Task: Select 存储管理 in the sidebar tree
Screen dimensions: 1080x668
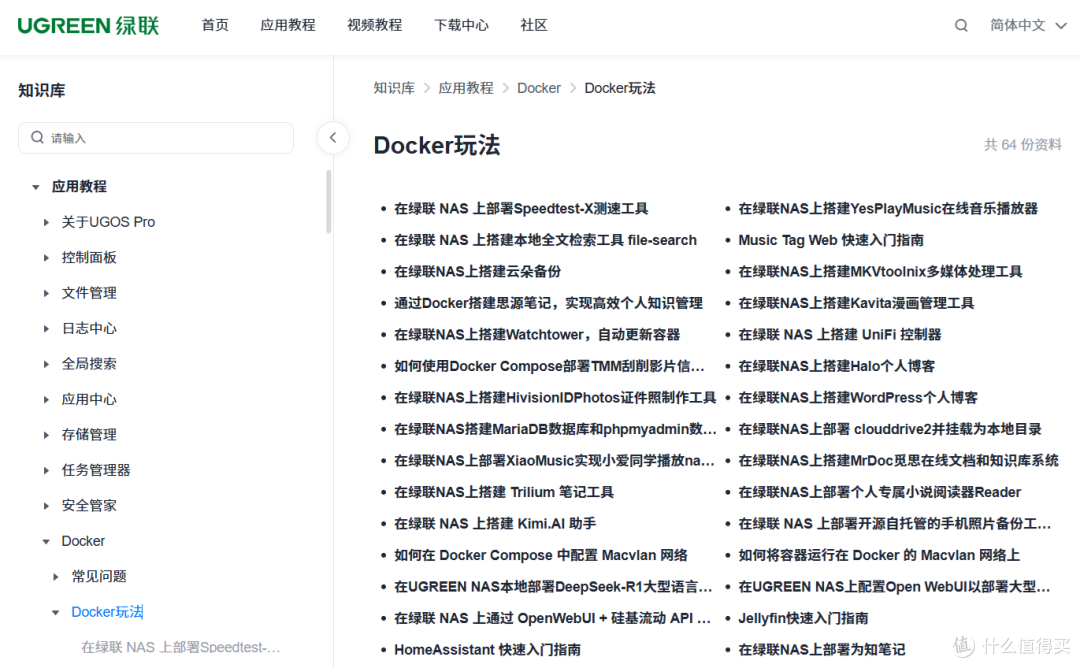Action: [89, 435]
